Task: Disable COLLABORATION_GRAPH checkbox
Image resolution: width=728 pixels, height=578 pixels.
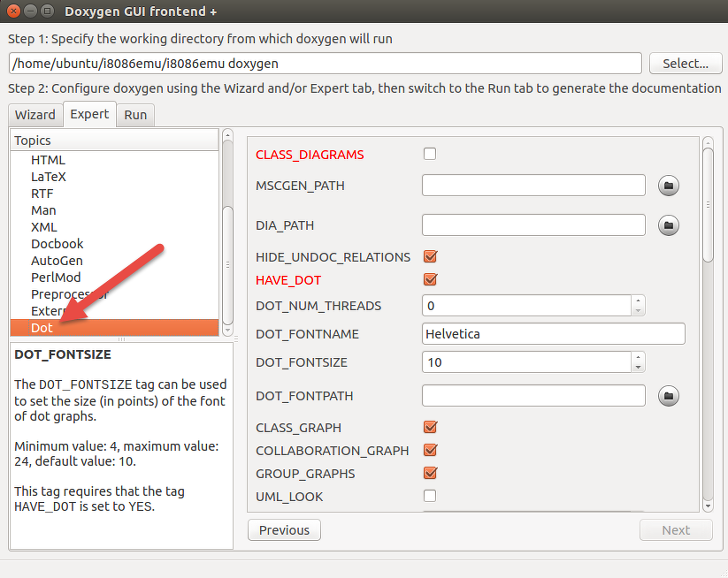Action: point(430,450)
